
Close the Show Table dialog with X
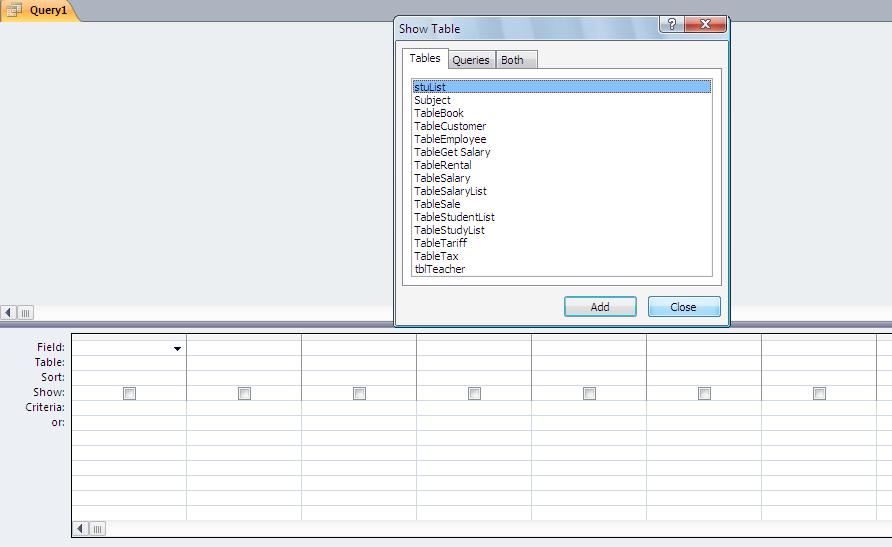(705, 24)
